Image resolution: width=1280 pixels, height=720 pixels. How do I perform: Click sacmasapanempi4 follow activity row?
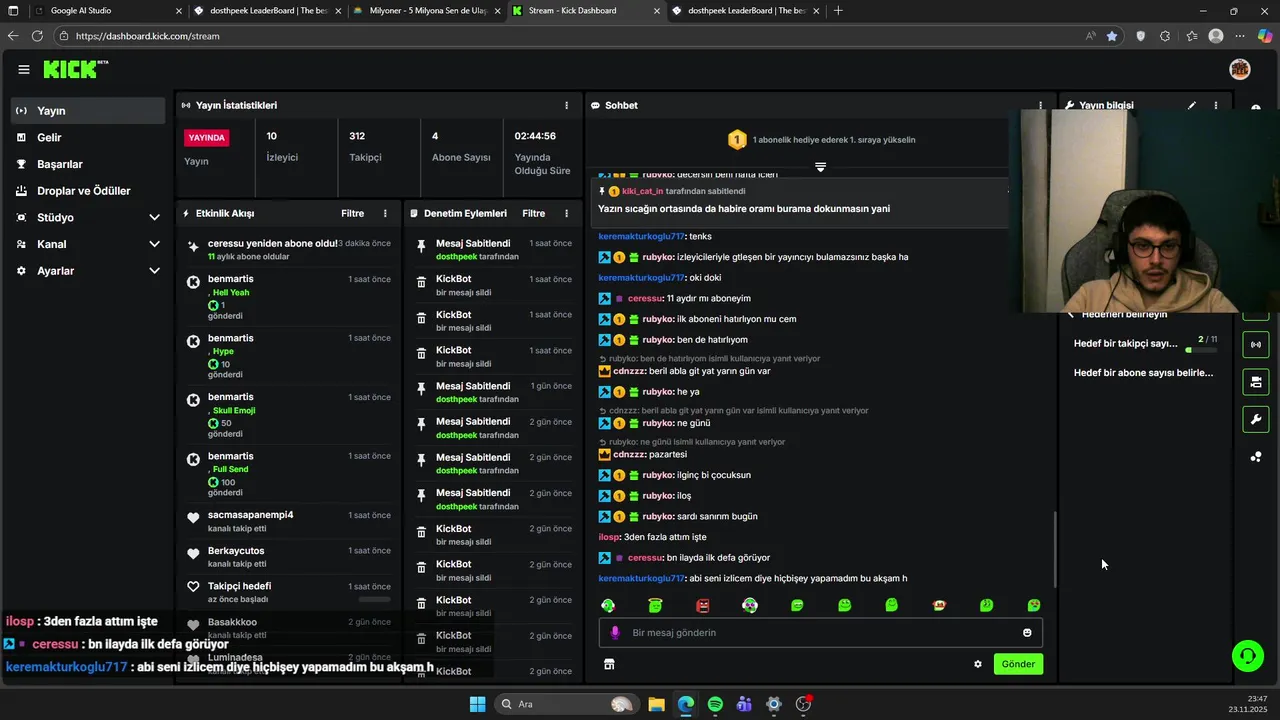[289, 521]
